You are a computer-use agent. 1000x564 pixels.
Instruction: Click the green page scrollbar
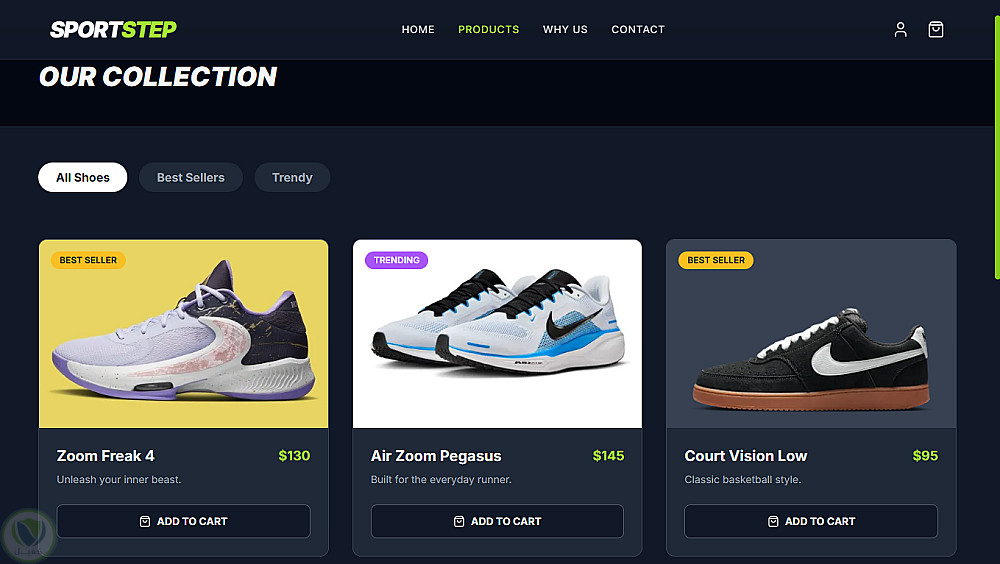point(997,147)
